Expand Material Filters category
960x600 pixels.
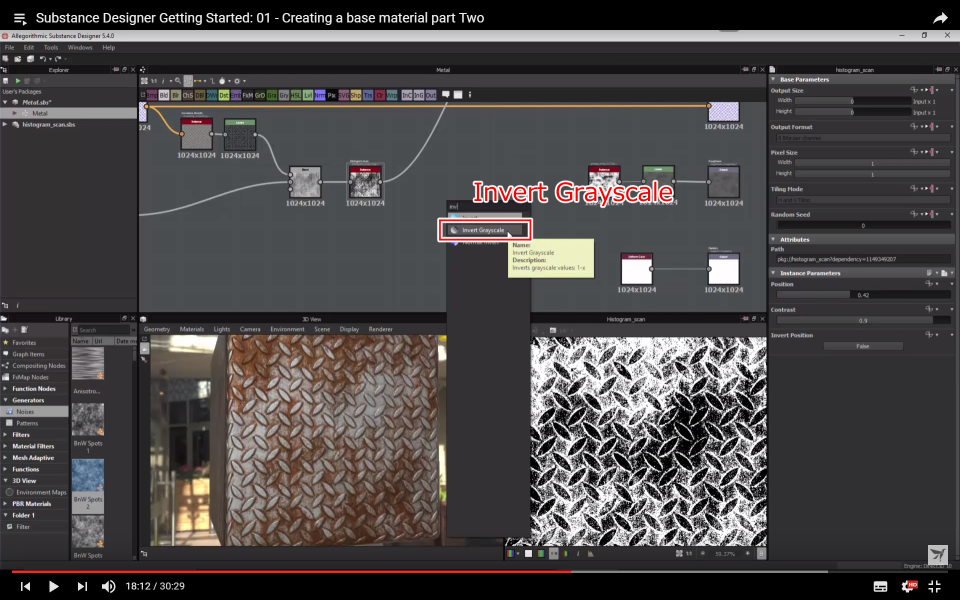(x=6, y=446)
